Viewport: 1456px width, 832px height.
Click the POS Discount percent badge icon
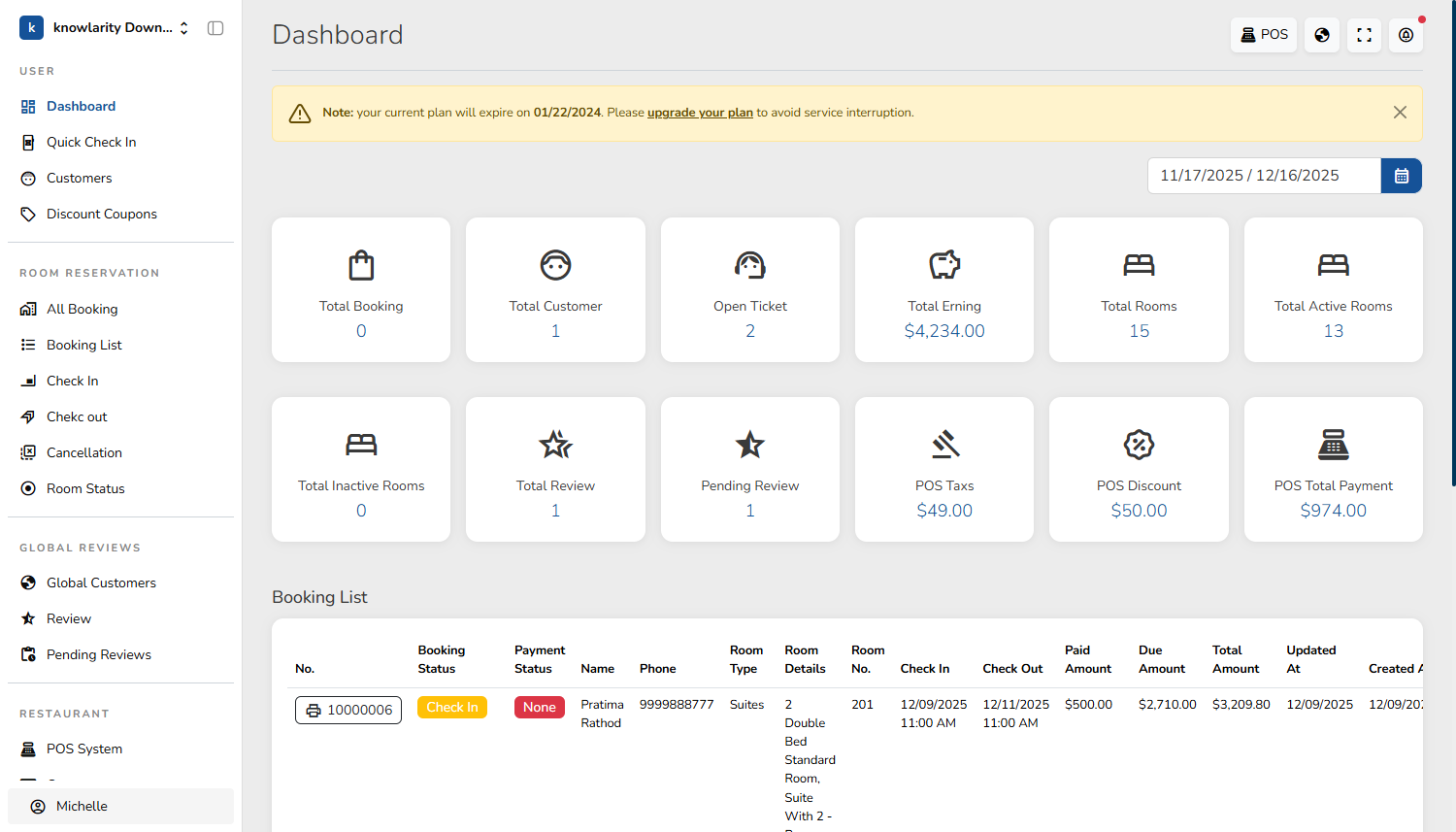click(x=1138, y=445)
